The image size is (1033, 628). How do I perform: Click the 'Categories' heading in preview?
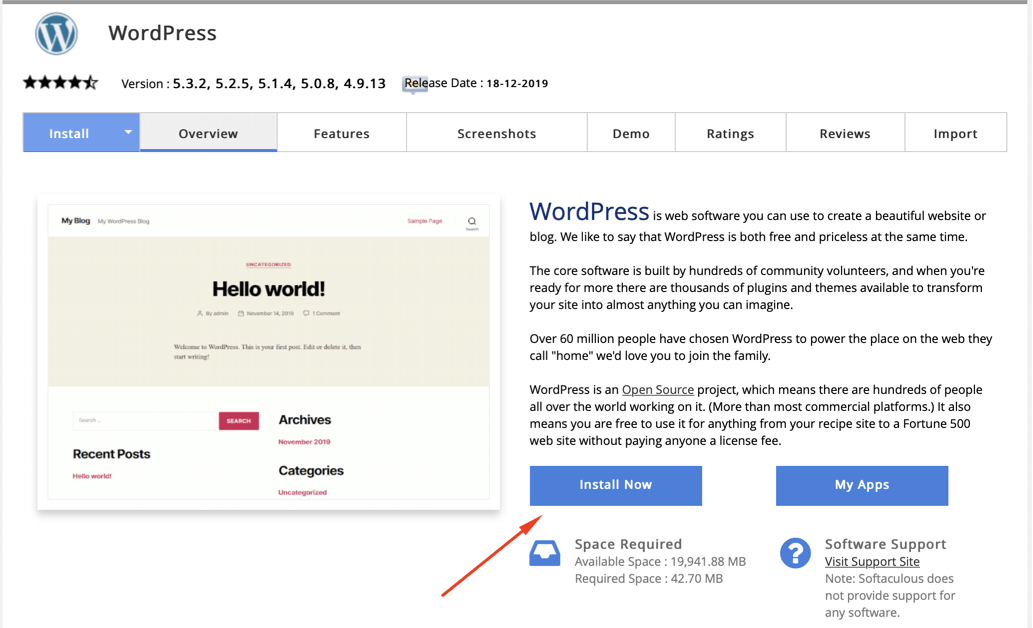coord(311,471)
